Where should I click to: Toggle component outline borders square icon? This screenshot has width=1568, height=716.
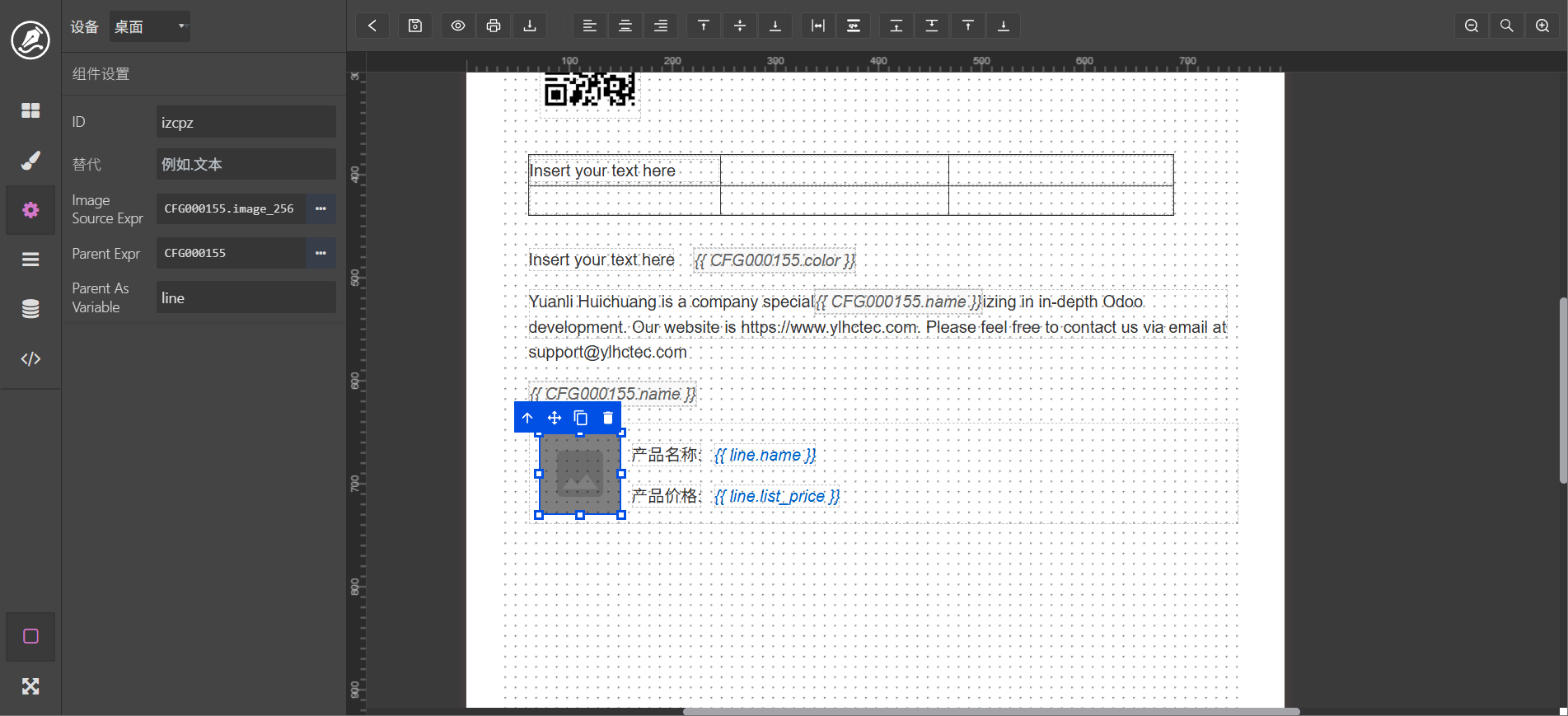coord(30,636)
